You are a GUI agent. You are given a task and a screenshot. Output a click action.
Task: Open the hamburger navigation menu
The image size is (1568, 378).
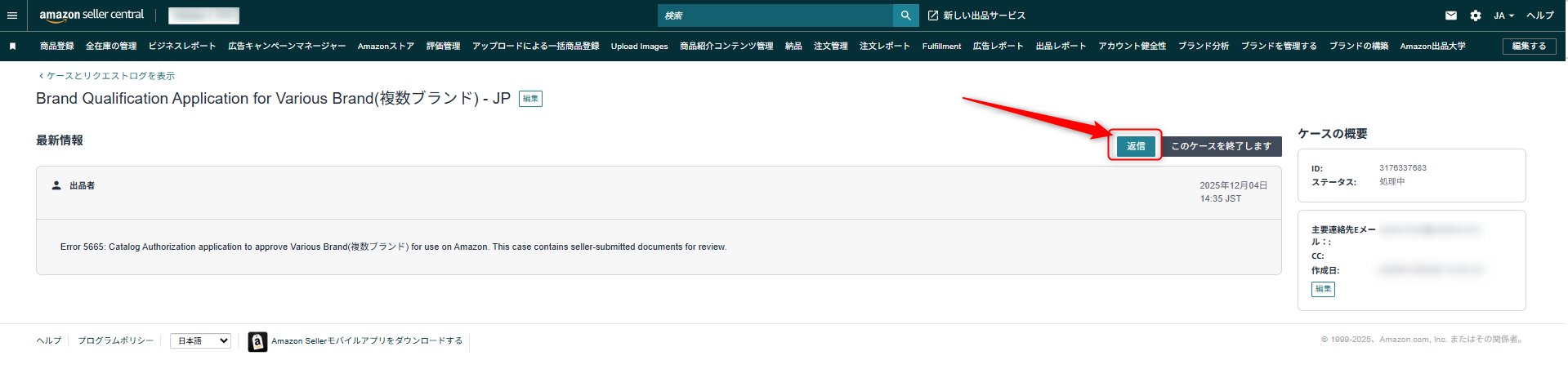12,16
